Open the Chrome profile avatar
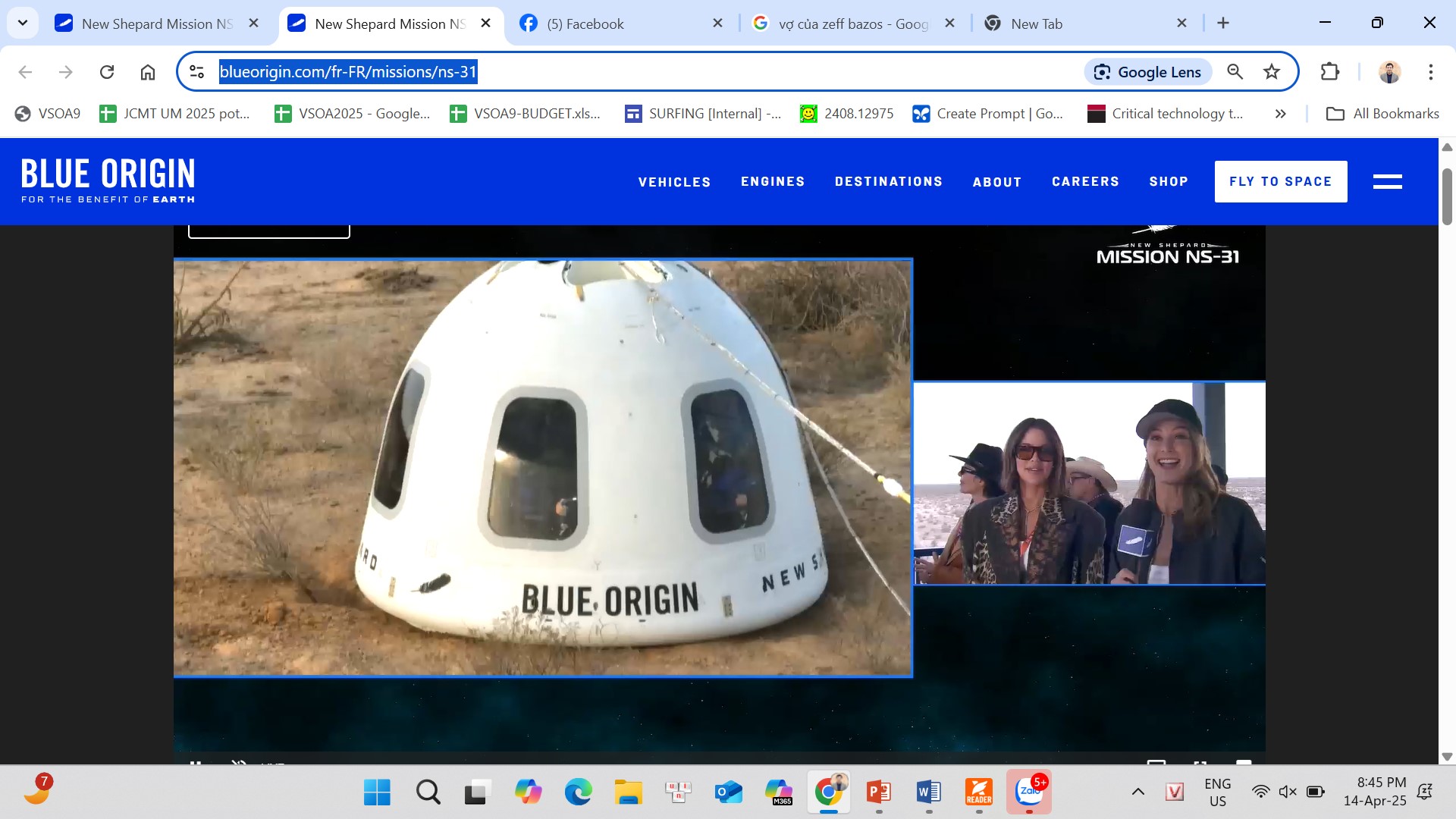 (x=1389, y=72)
